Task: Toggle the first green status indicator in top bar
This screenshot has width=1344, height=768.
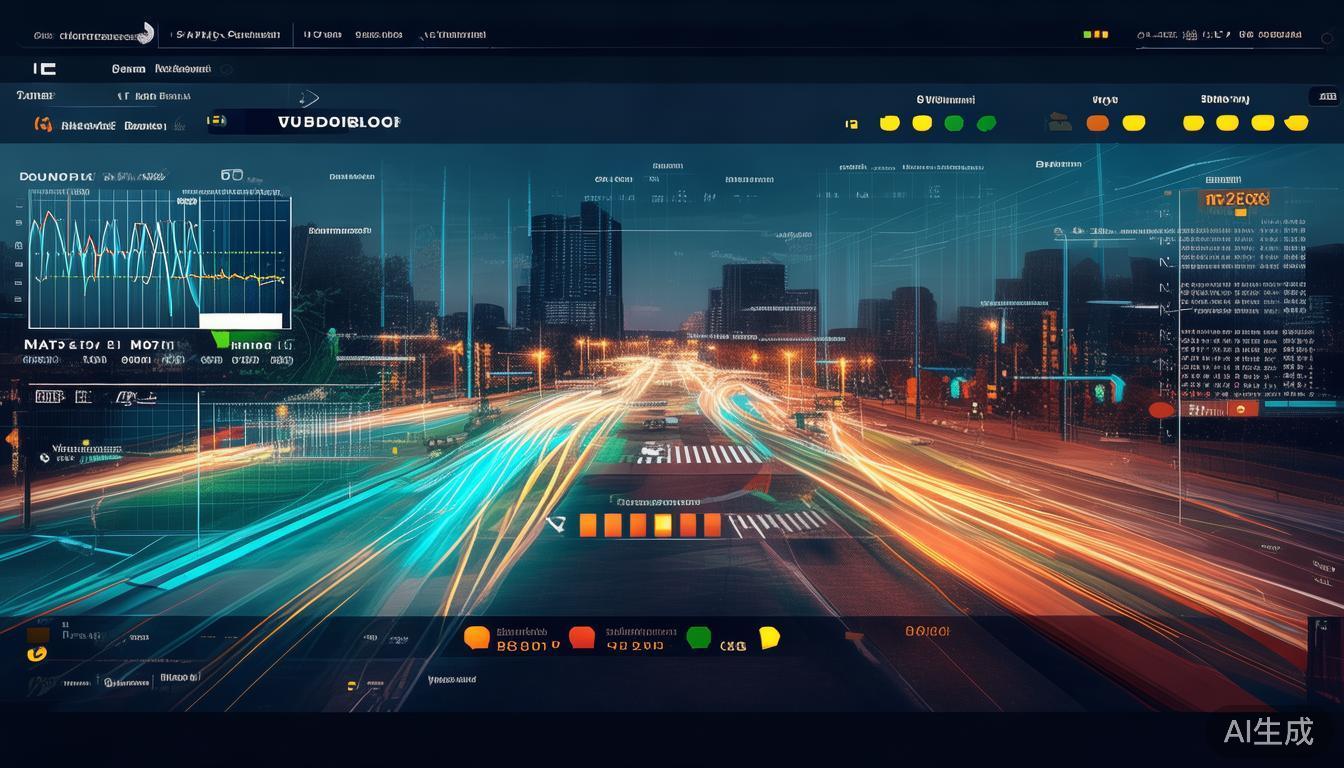Action: pyautogui.click(x=954, y=123)
